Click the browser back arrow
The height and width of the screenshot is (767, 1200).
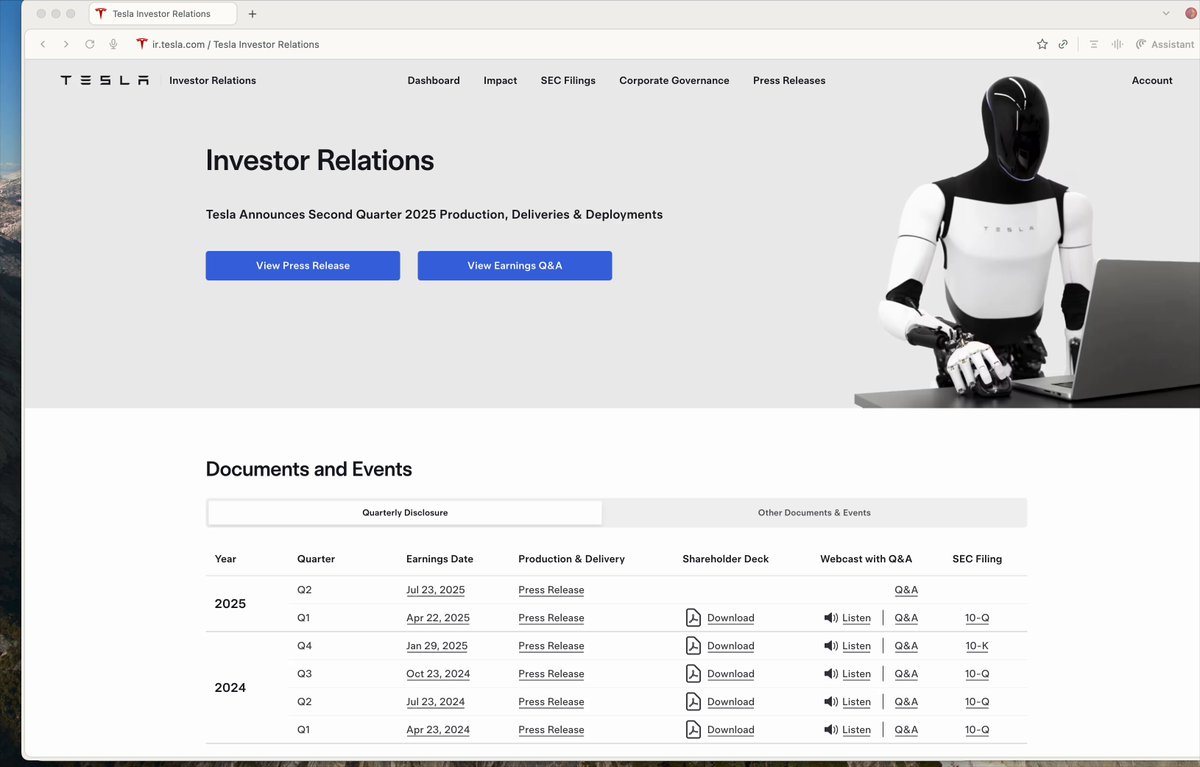click(x=43, y=44)
